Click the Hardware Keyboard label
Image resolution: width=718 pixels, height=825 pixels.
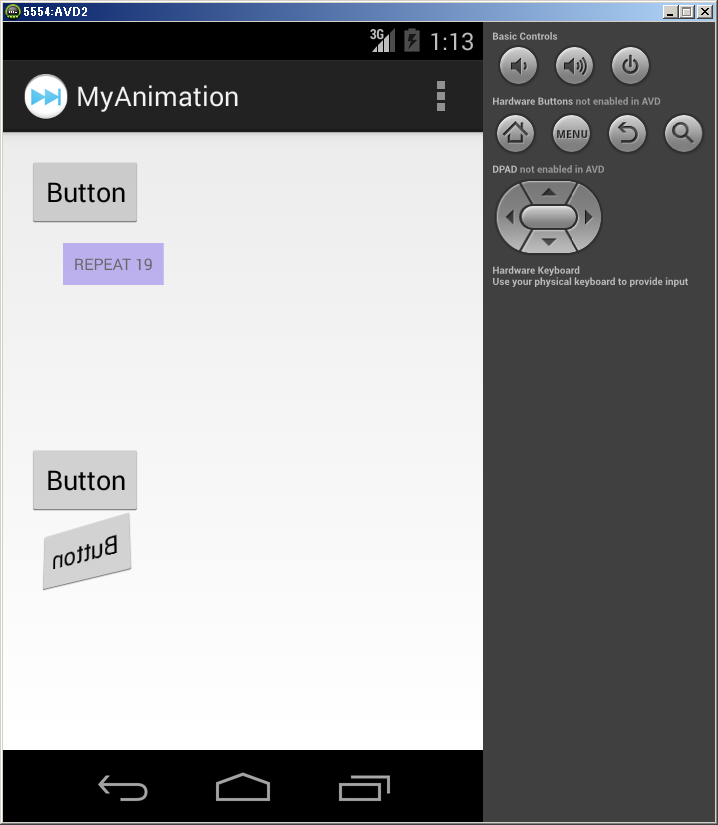point(536,270)
